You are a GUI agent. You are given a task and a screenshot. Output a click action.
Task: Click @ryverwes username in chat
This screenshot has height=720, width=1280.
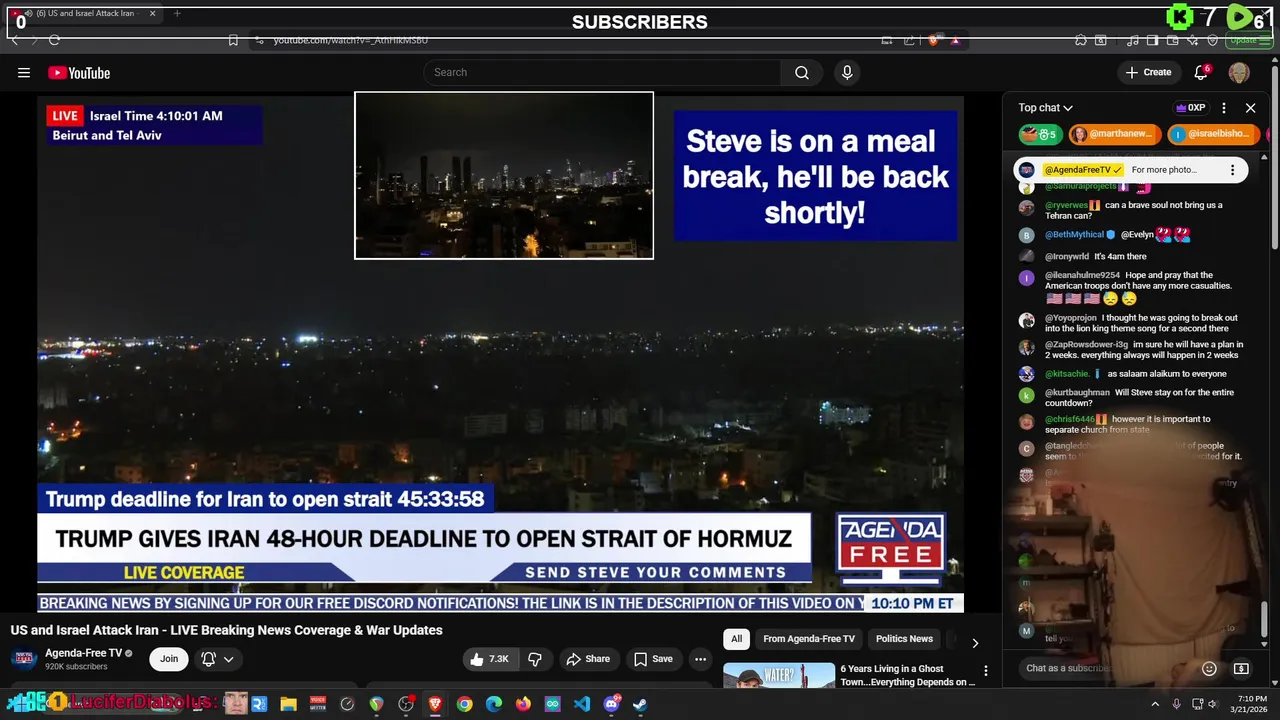coord(1066,205)
